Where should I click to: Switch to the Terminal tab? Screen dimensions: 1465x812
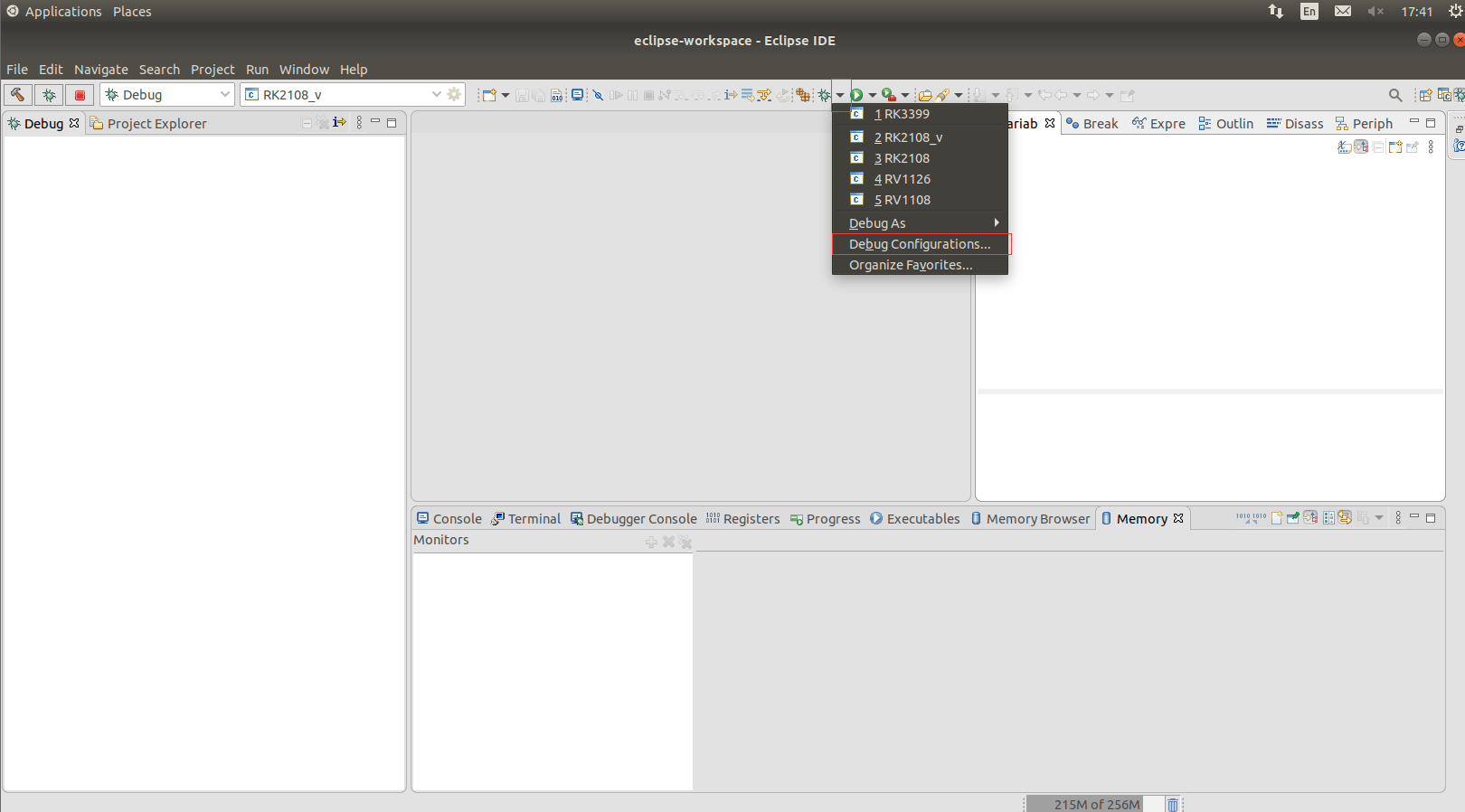pos(526,519)
